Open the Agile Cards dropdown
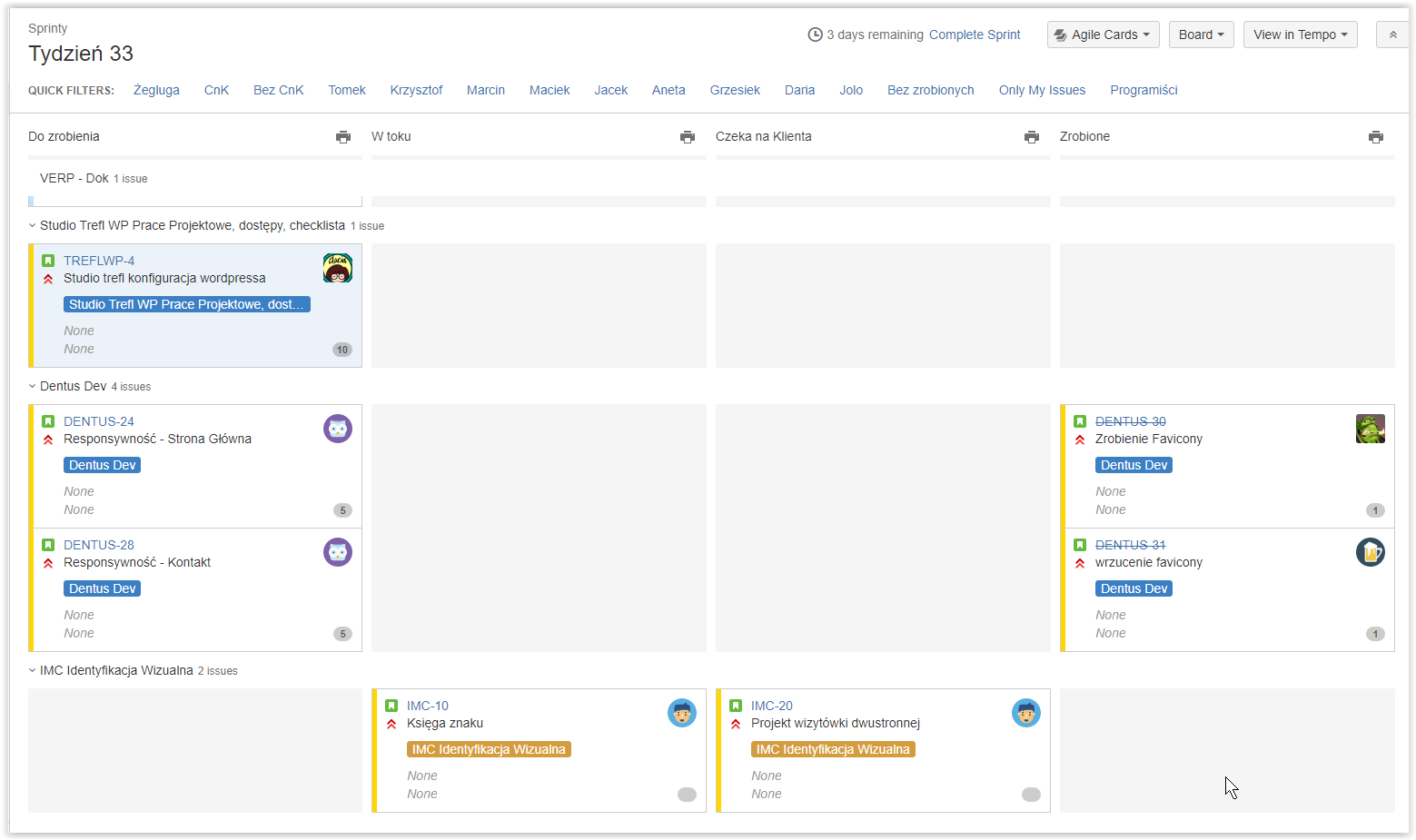1416x840 pixels. (1104, 35)
